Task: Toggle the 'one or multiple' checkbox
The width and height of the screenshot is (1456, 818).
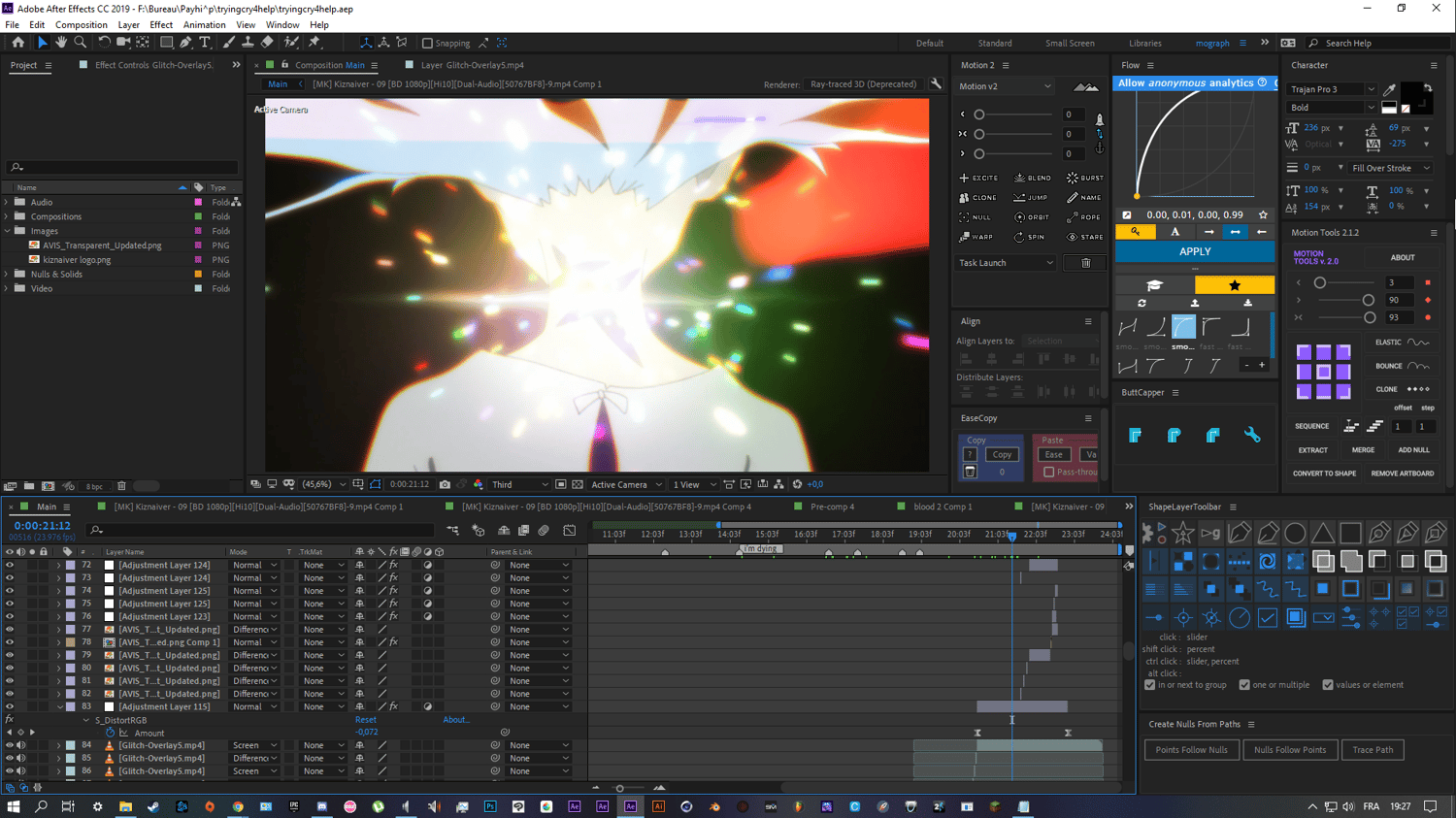Action: point(1244,685)
